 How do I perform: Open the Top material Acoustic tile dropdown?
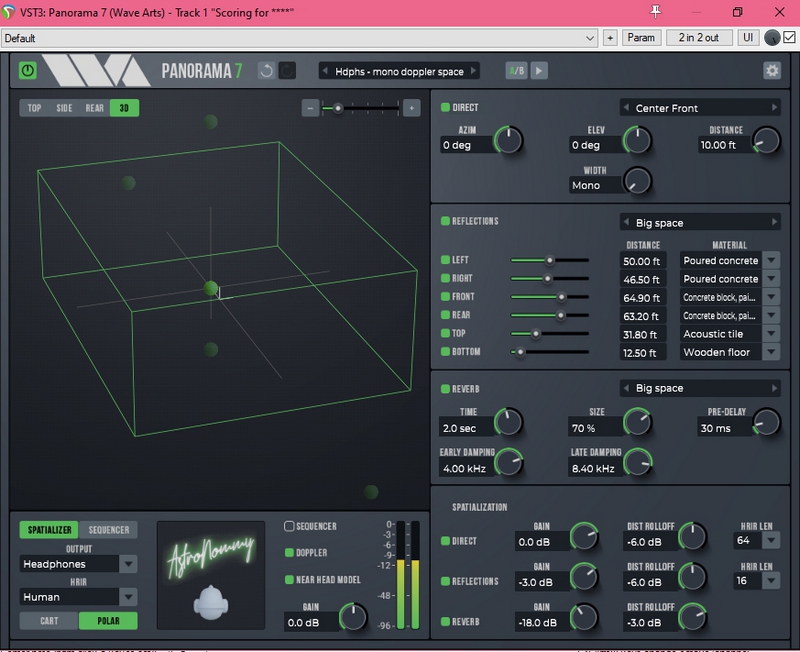tap(770, 334)
